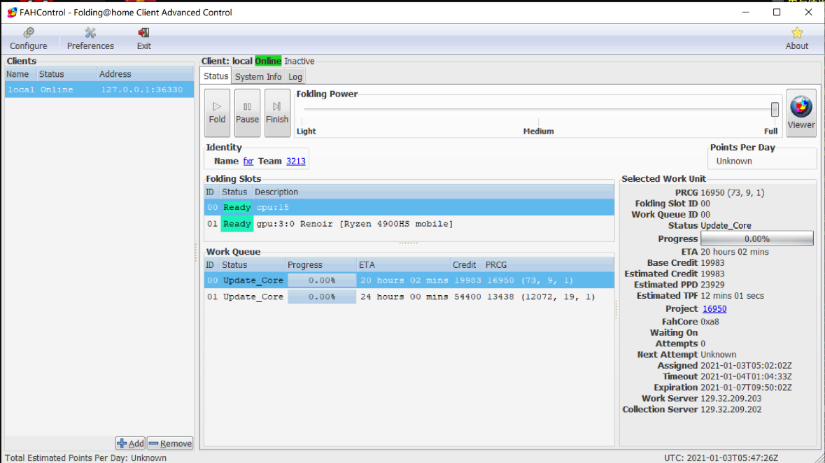Viewport: 825px width, 463px height.
Task: Switch to the Log tab
Action: pyautogui.click(x=295, y=77)
